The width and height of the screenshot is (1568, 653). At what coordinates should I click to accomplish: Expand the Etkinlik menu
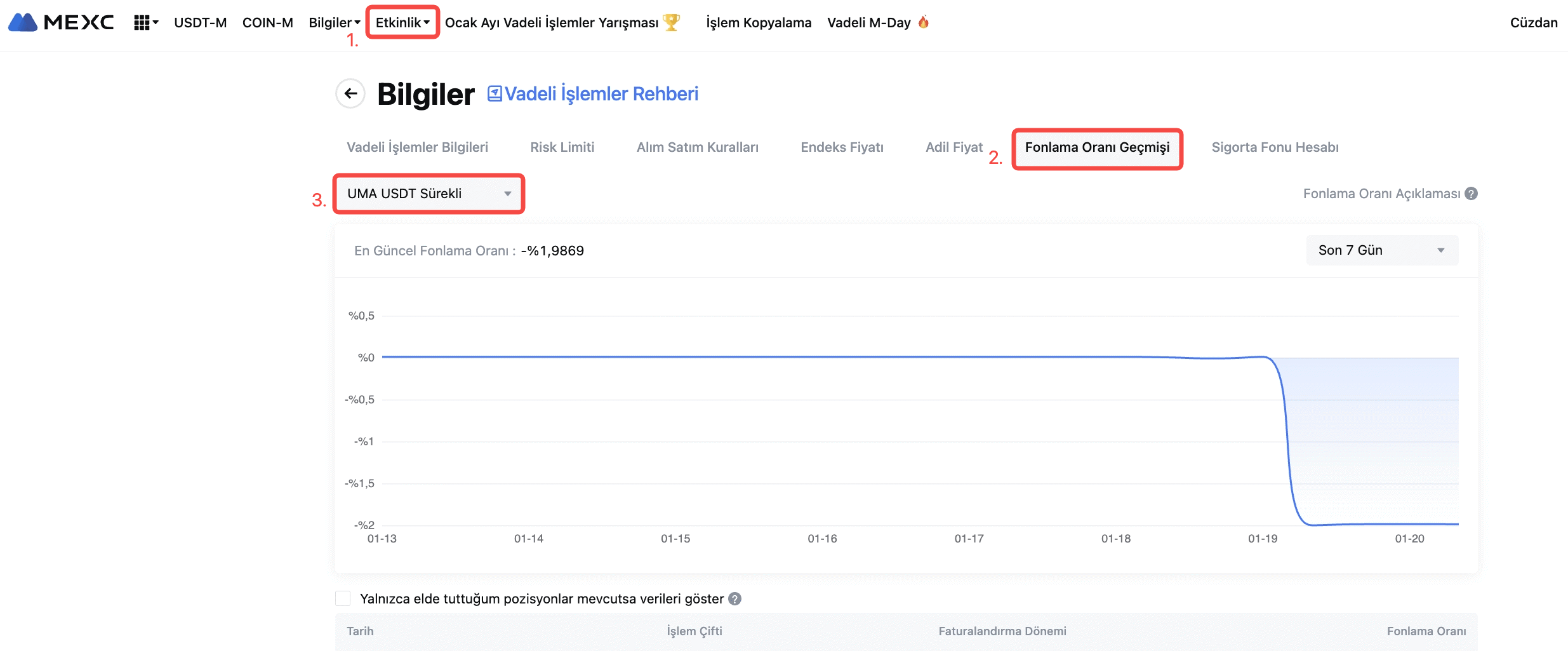point(402,23)
